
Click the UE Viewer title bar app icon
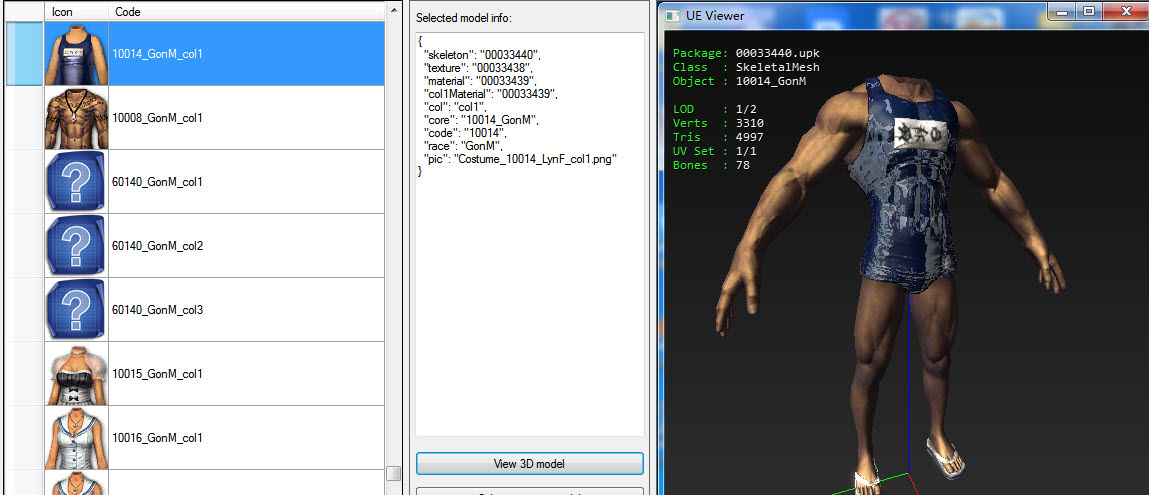(x=672, y=15)
